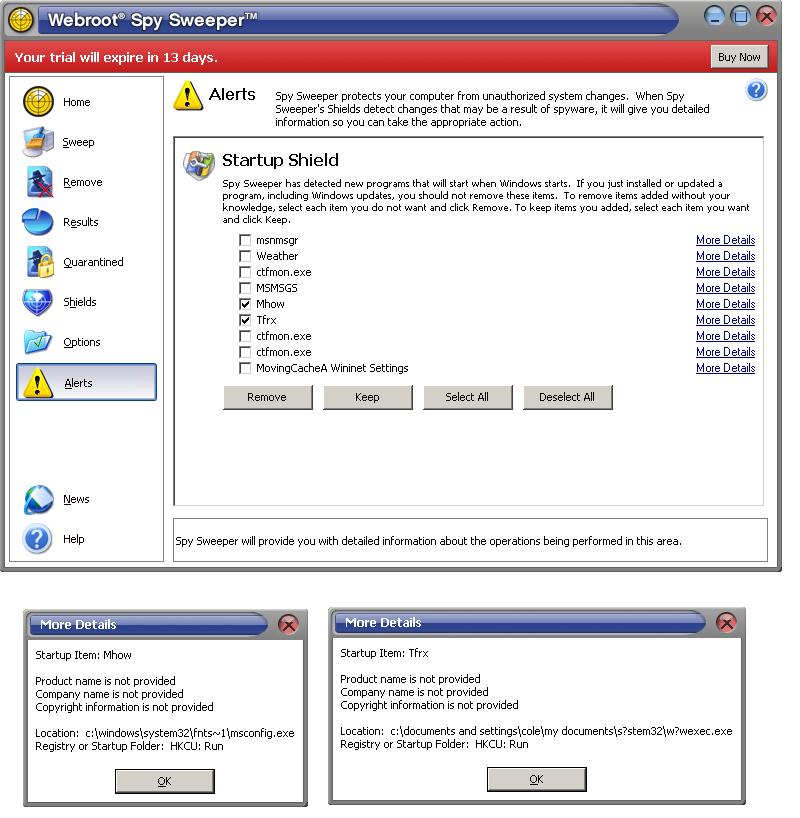
Task: Minimize the Spy Sweeper window
Action: coord(714,16)
